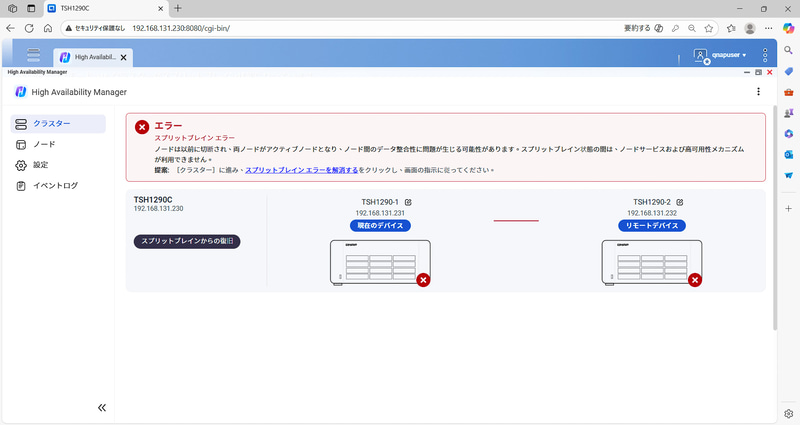Add an app to Edge sidebar with plus
The width and height of the screenshot is (800, 425).
pyautogui.click(x=788, y=208)
